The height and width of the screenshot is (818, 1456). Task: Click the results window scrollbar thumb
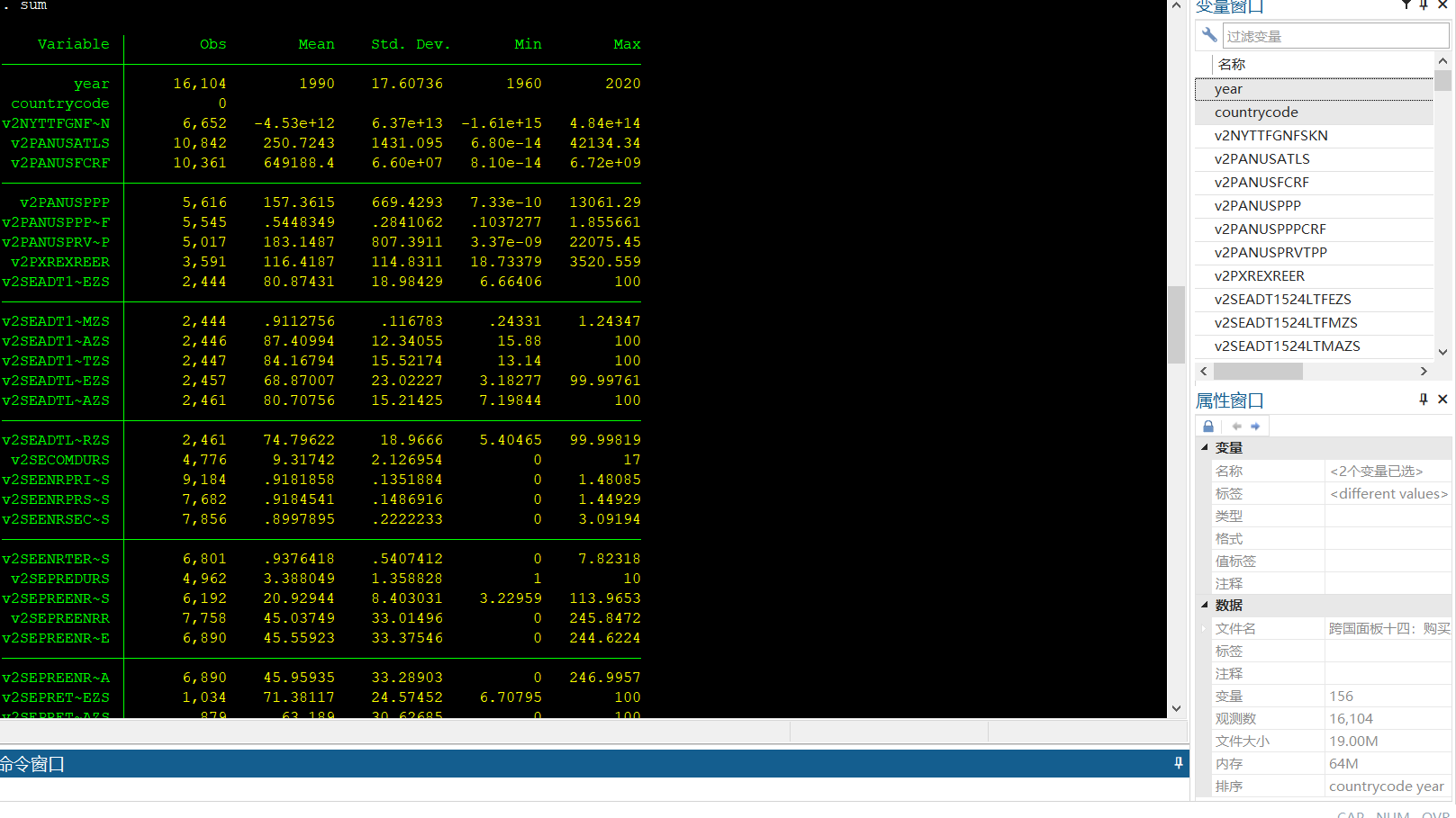[x=1176, y=324]
